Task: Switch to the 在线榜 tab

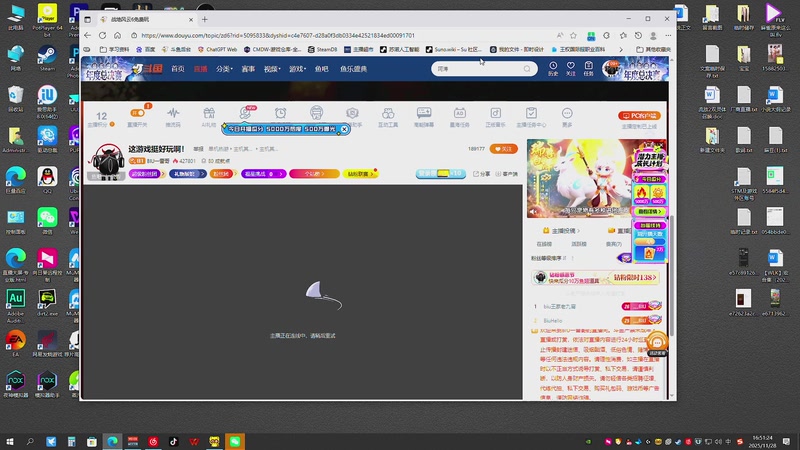Action: (x=544, y=244)
